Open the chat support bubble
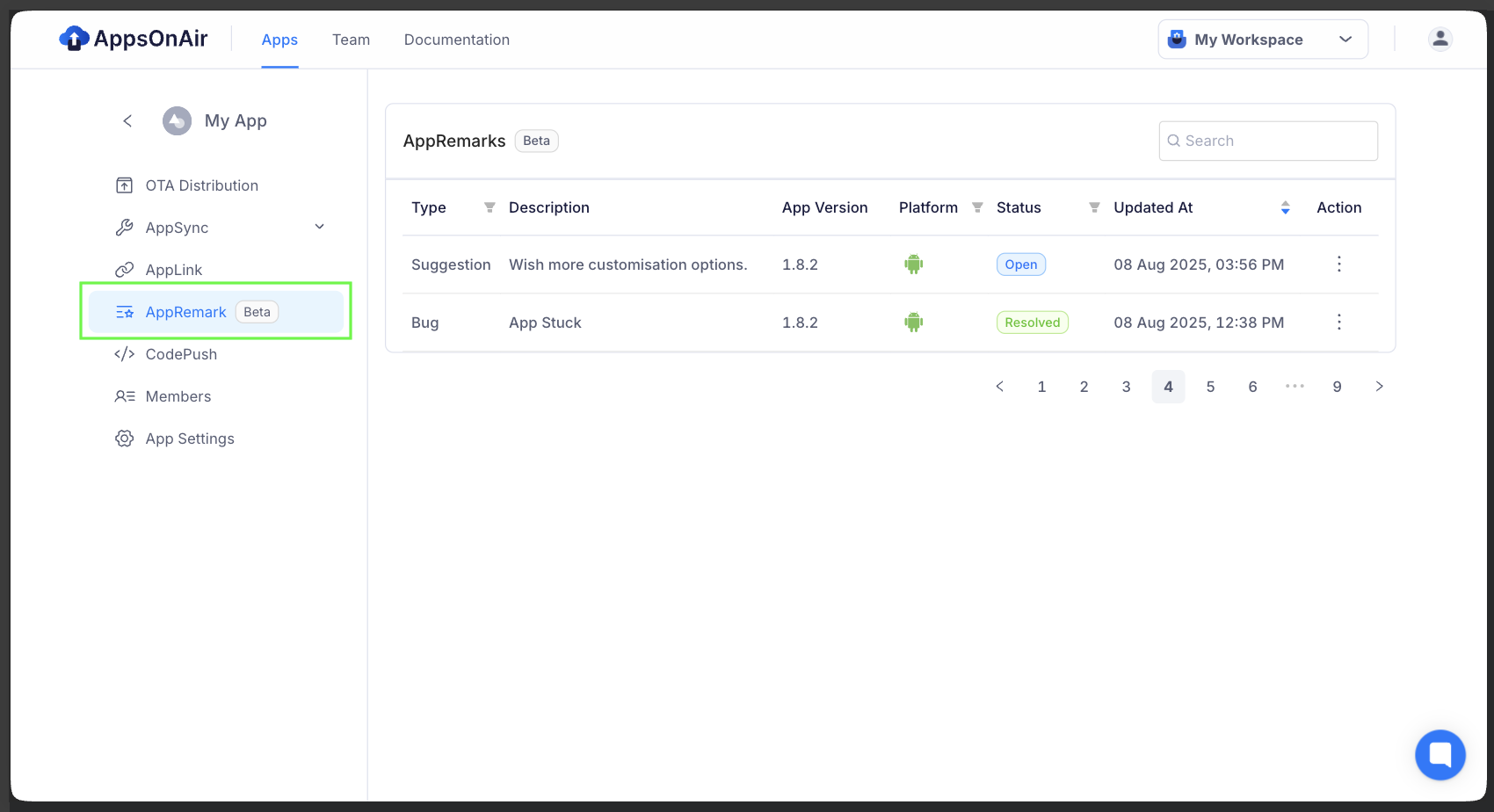The image size is (1494, 812). (x=1440, y=754)
